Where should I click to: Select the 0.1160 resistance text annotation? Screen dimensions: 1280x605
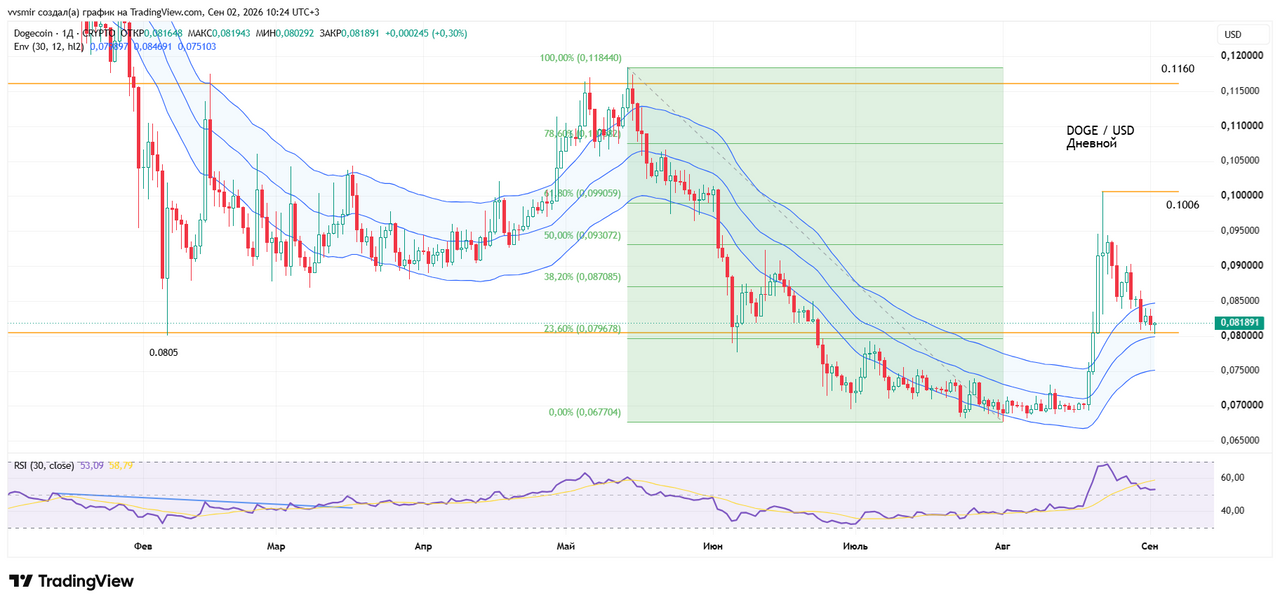pos(1177,69)
